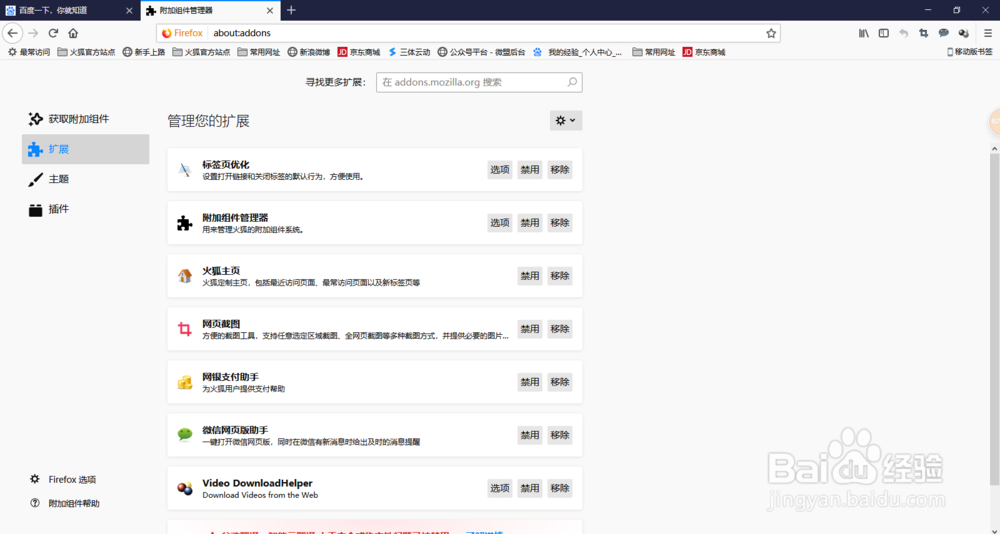
Task: Remove the Video DownloadHelper extension
Action: (x=560, y=489)
